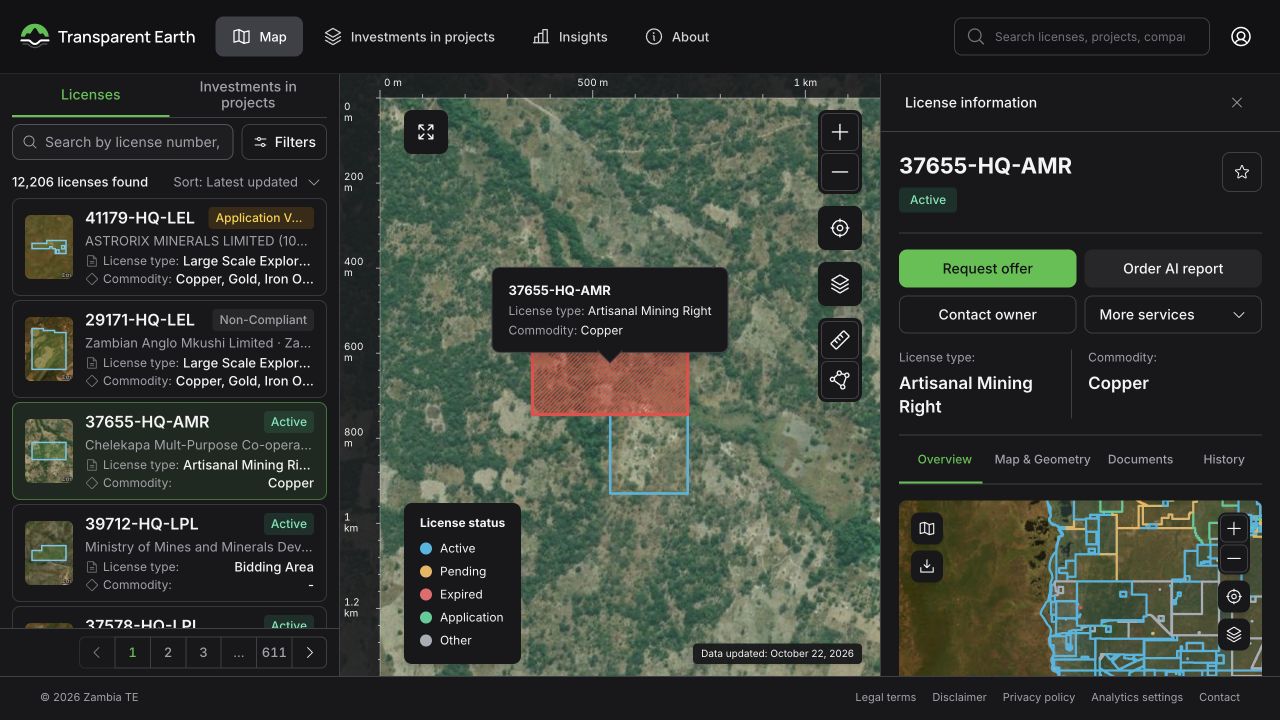Open layers in overview mini map

[x=1234, y=634]
